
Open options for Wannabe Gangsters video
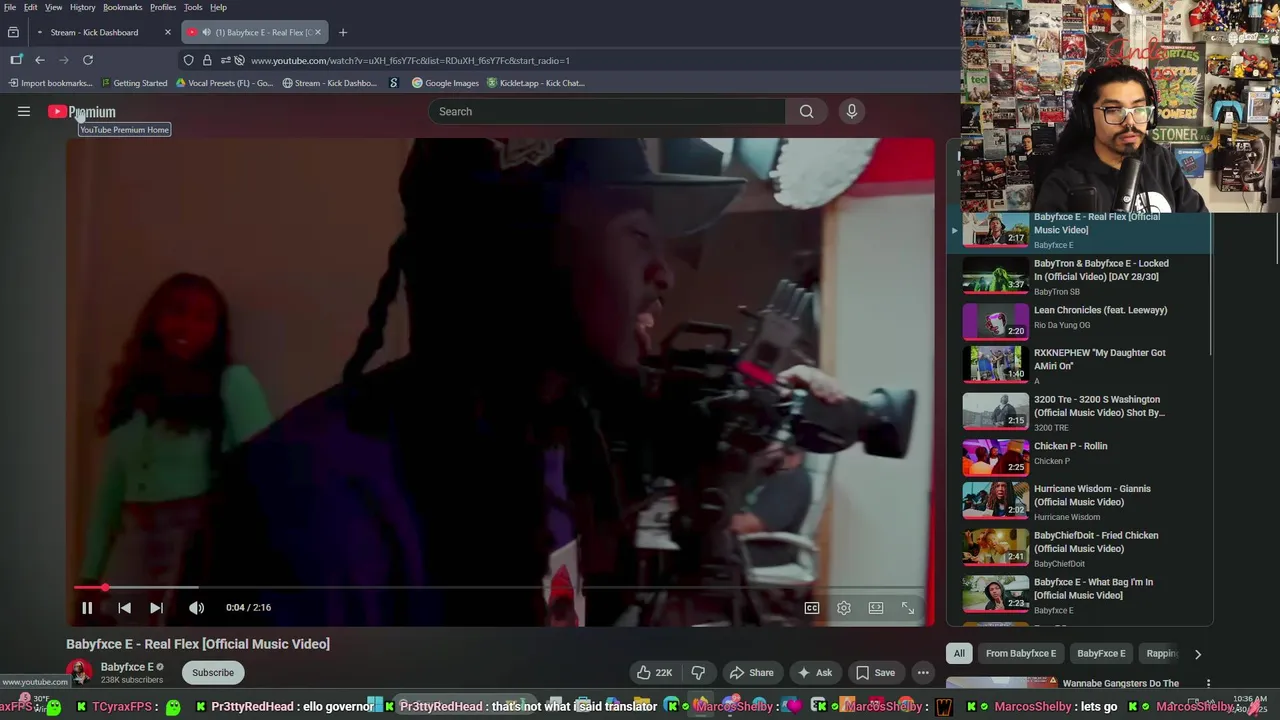(1208, 685)
